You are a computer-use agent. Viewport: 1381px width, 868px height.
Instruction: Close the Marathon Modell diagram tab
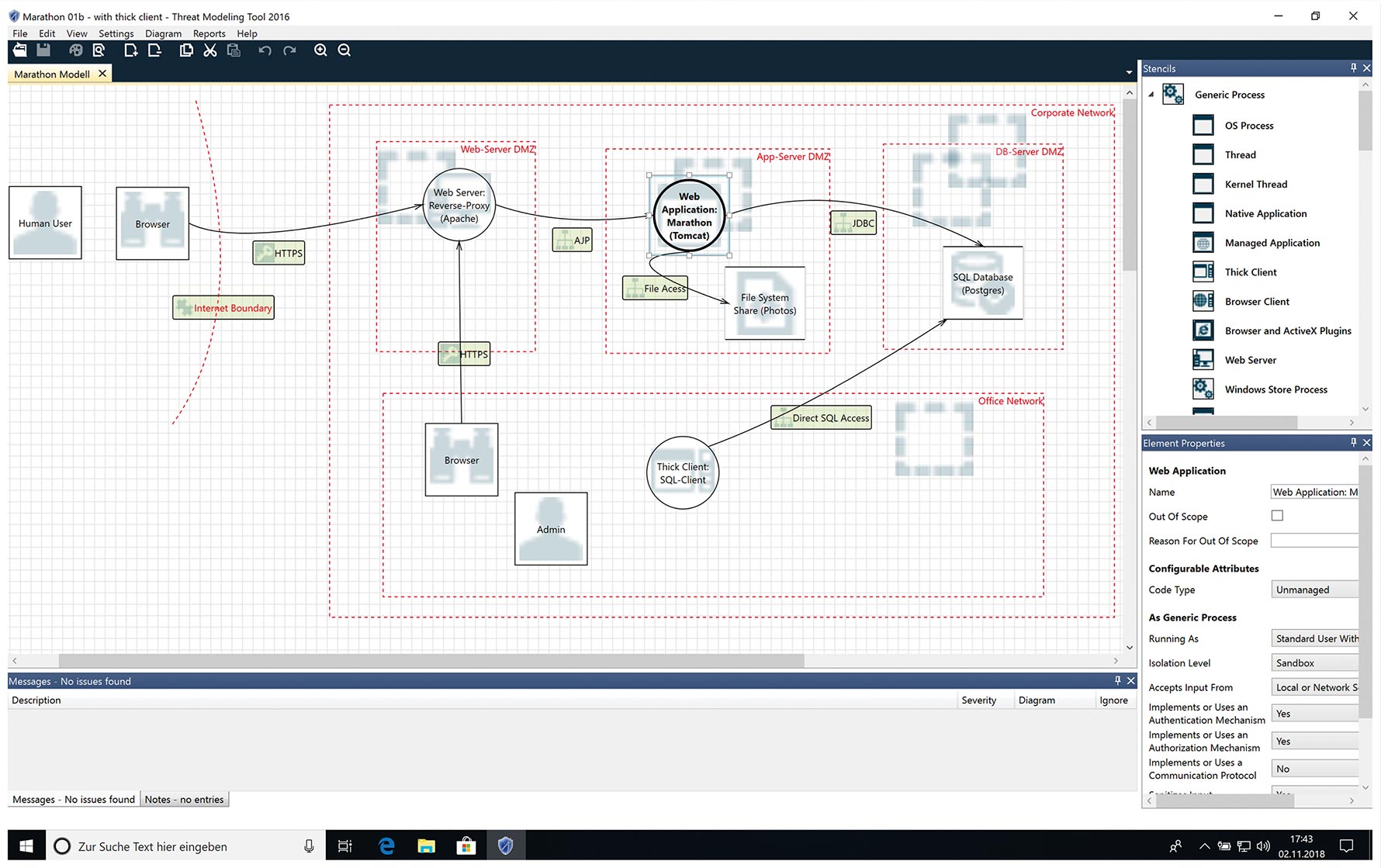point(102,74)
